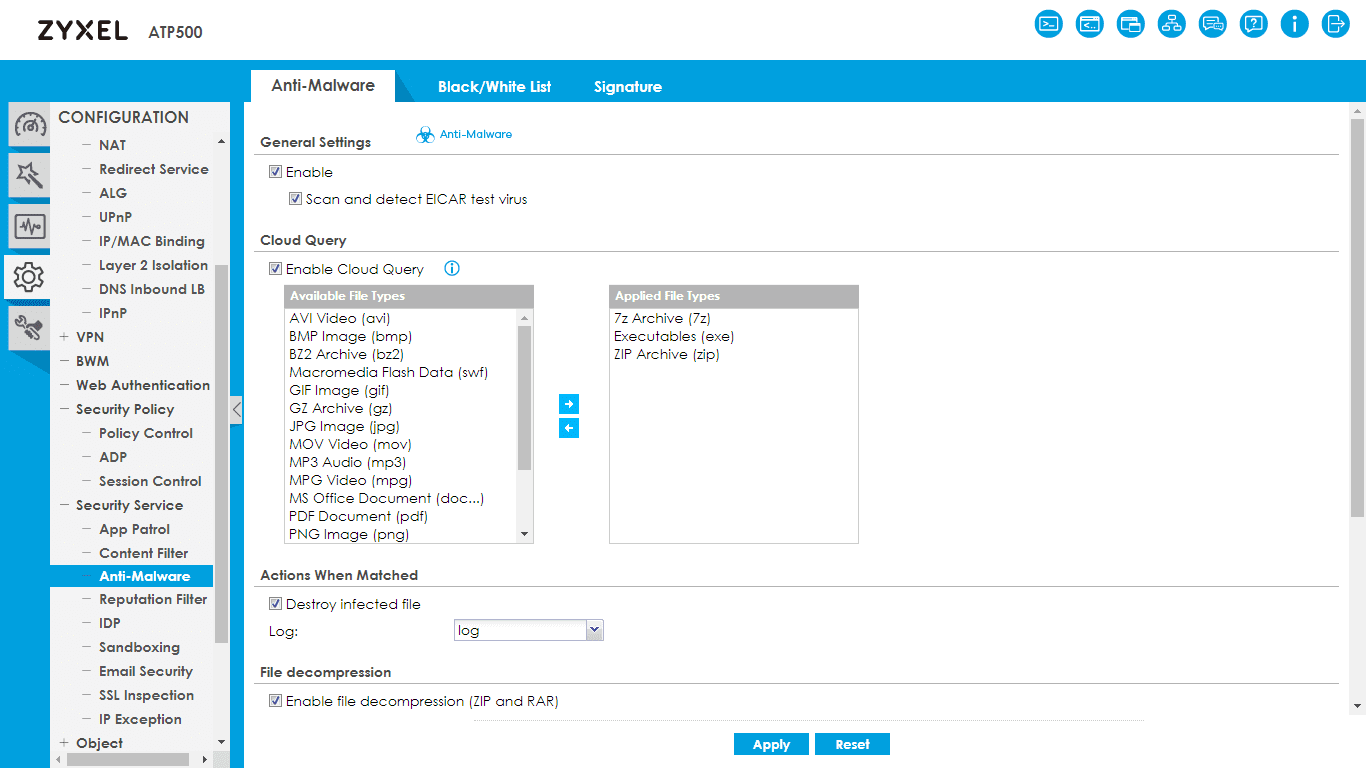Screen dimensions: 1366x768
Task: Open the Monitor waveform icon
Action: click(30, 227)
